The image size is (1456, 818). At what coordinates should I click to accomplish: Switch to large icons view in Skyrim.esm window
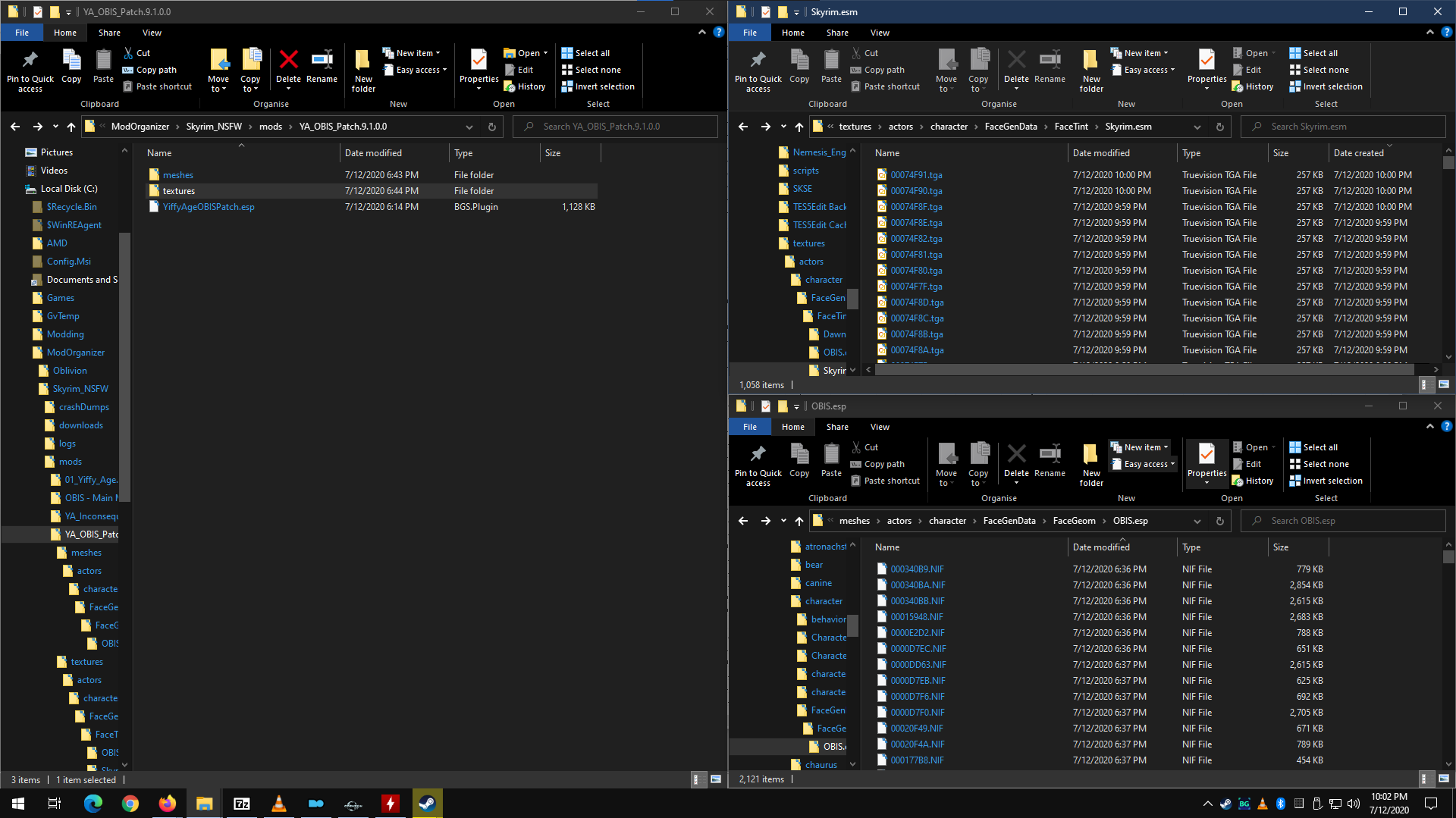[x=1443, y=385]
